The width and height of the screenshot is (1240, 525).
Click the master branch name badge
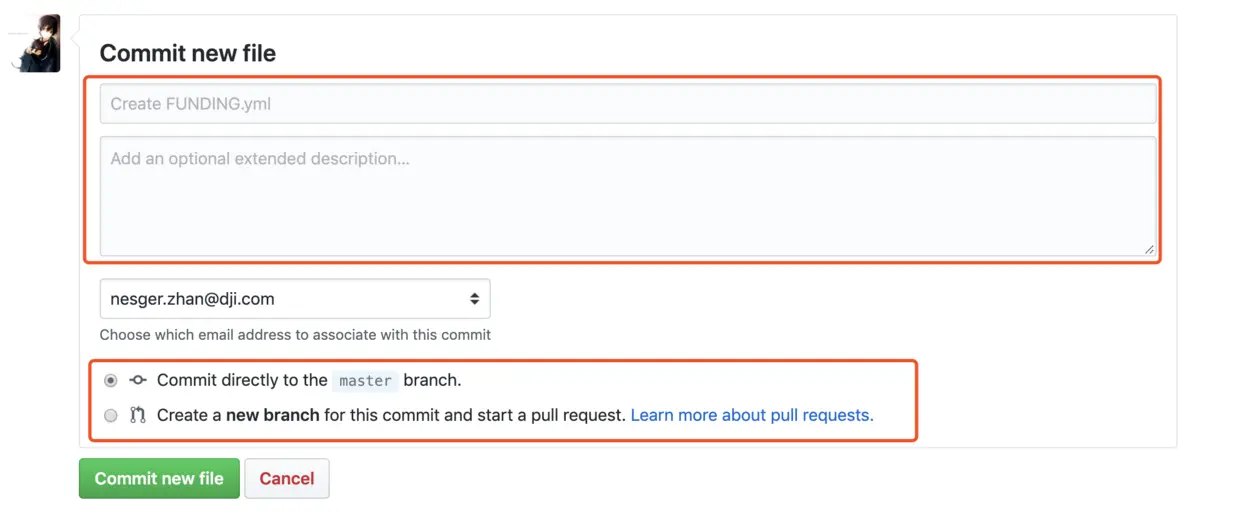point(365,381)
